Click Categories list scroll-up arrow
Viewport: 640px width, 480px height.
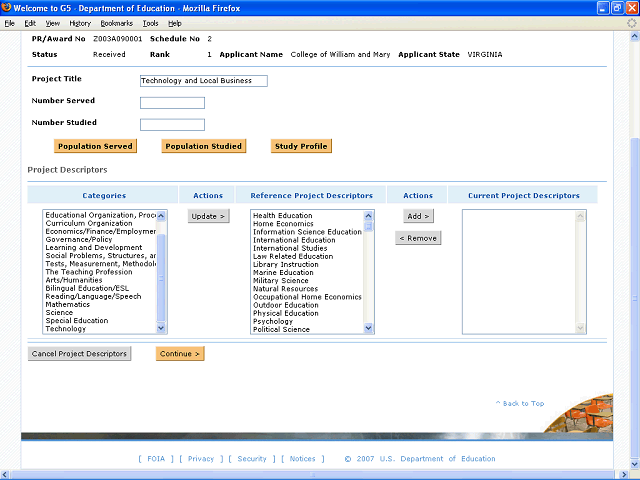pos(162,215)
